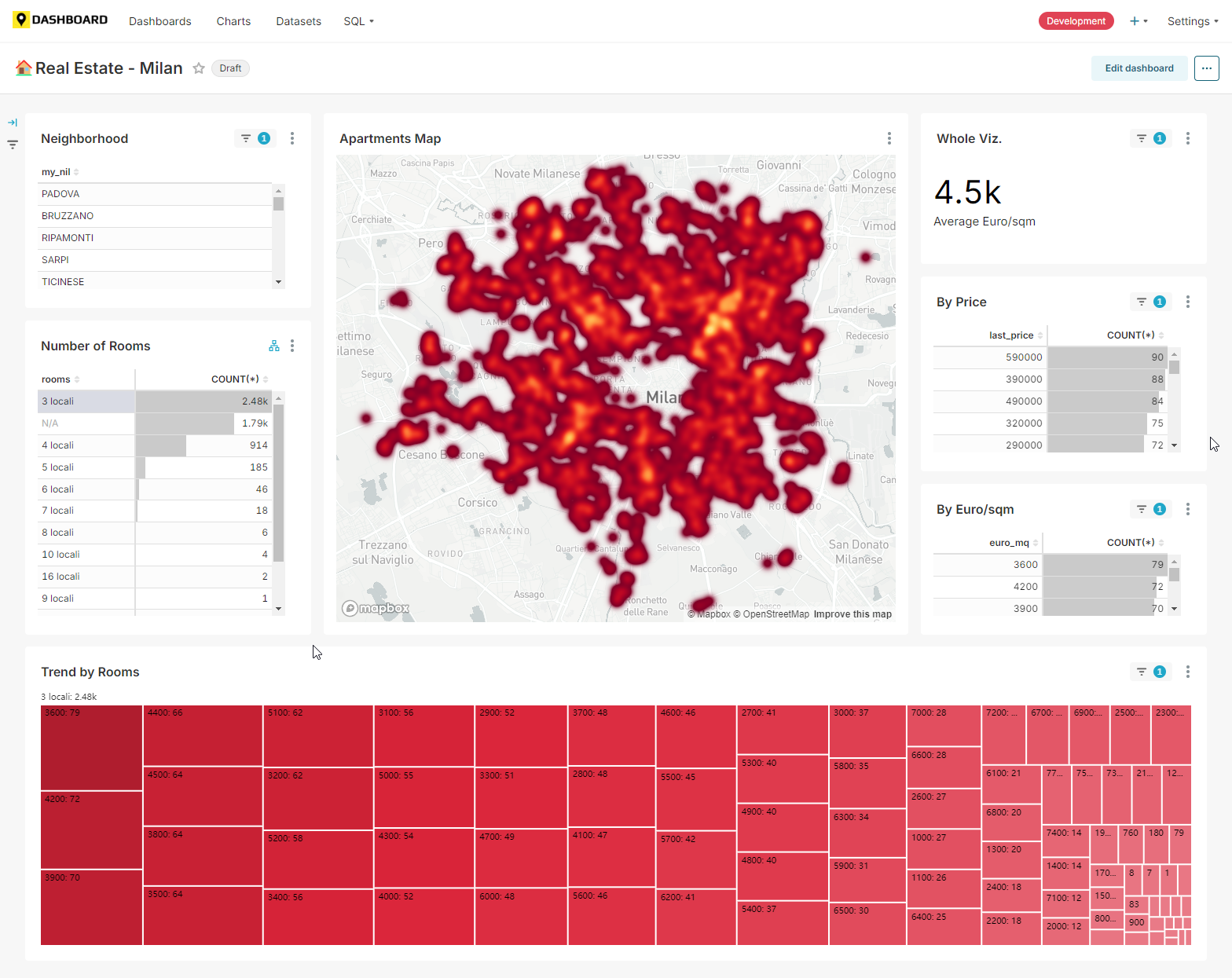This screenshot has width=1232, height=978.
Task: Select RIPAMONTI in Neighborhood list
Action: point(156,238)
